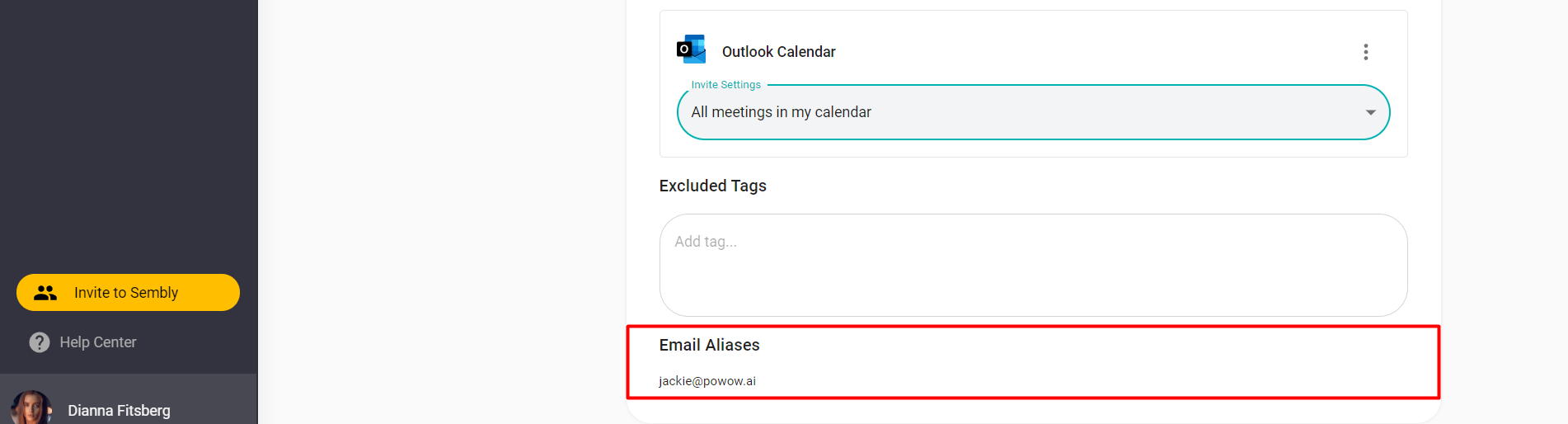Open Dianna Fitsberg's profile avatar
Viewport: 1568px width, 424px height.
click(x=31, y=408)
